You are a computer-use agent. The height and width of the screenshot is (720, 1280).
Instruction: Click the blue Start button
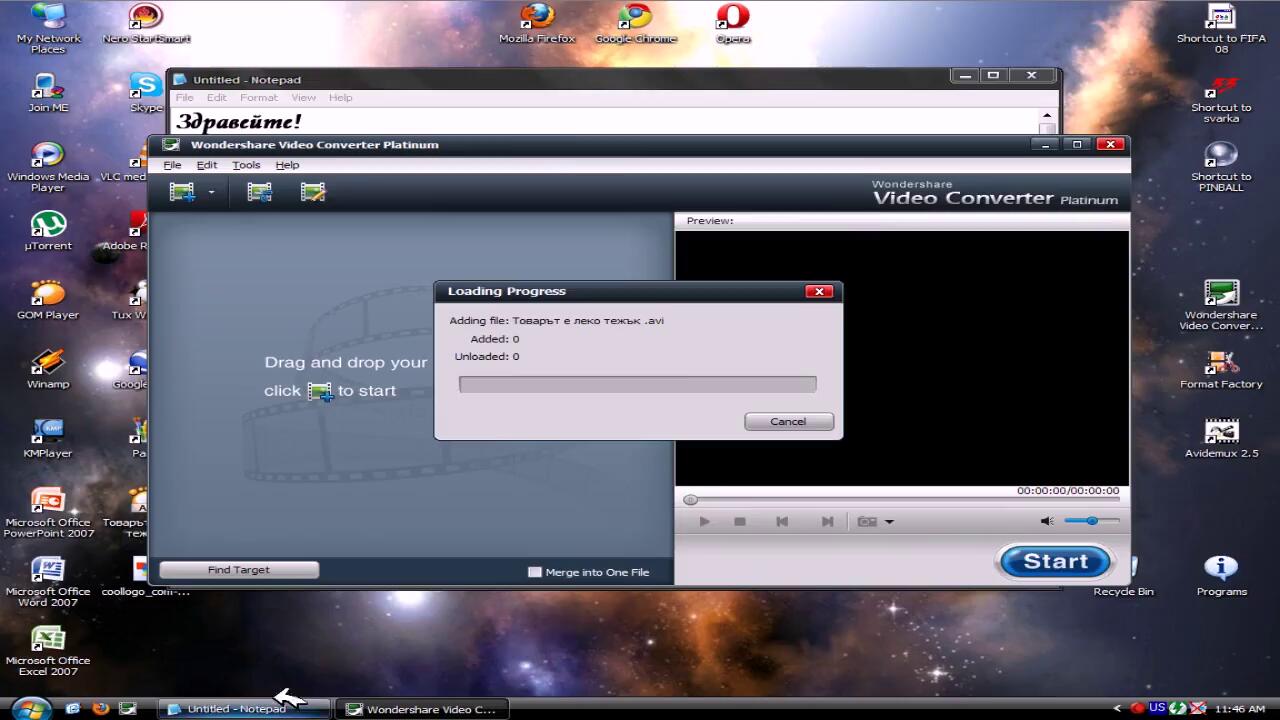[x=1055, y=562]
